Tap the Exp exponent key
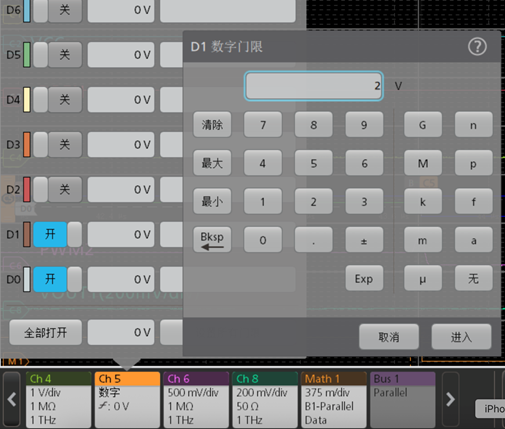This screenshot has height=429, width=505. point(364,278)
